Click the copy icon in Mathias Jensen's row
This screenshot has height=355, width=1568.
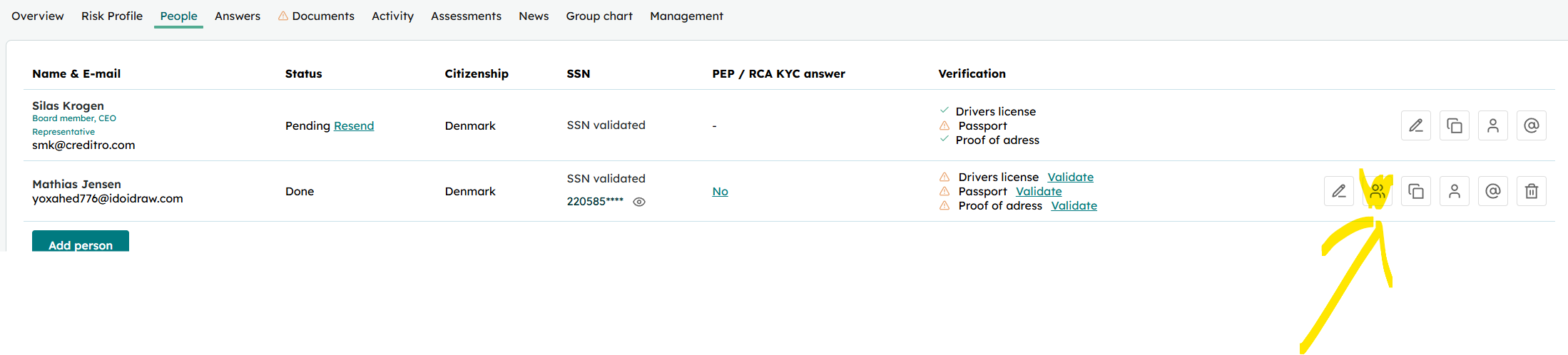point(1416,191)
